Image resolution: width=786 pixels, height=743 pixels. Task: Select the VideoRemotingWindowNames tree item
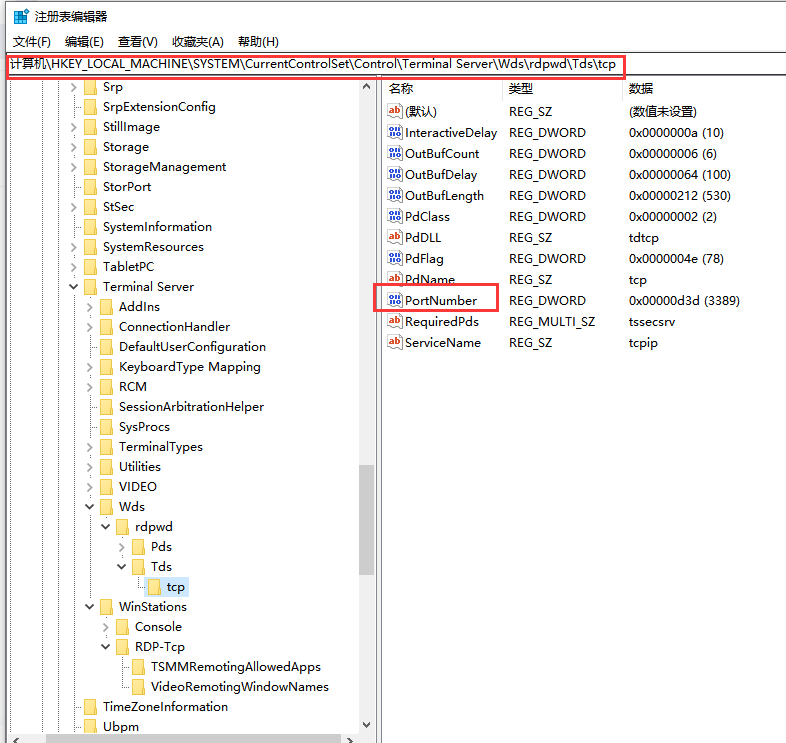tap(240, 687)
